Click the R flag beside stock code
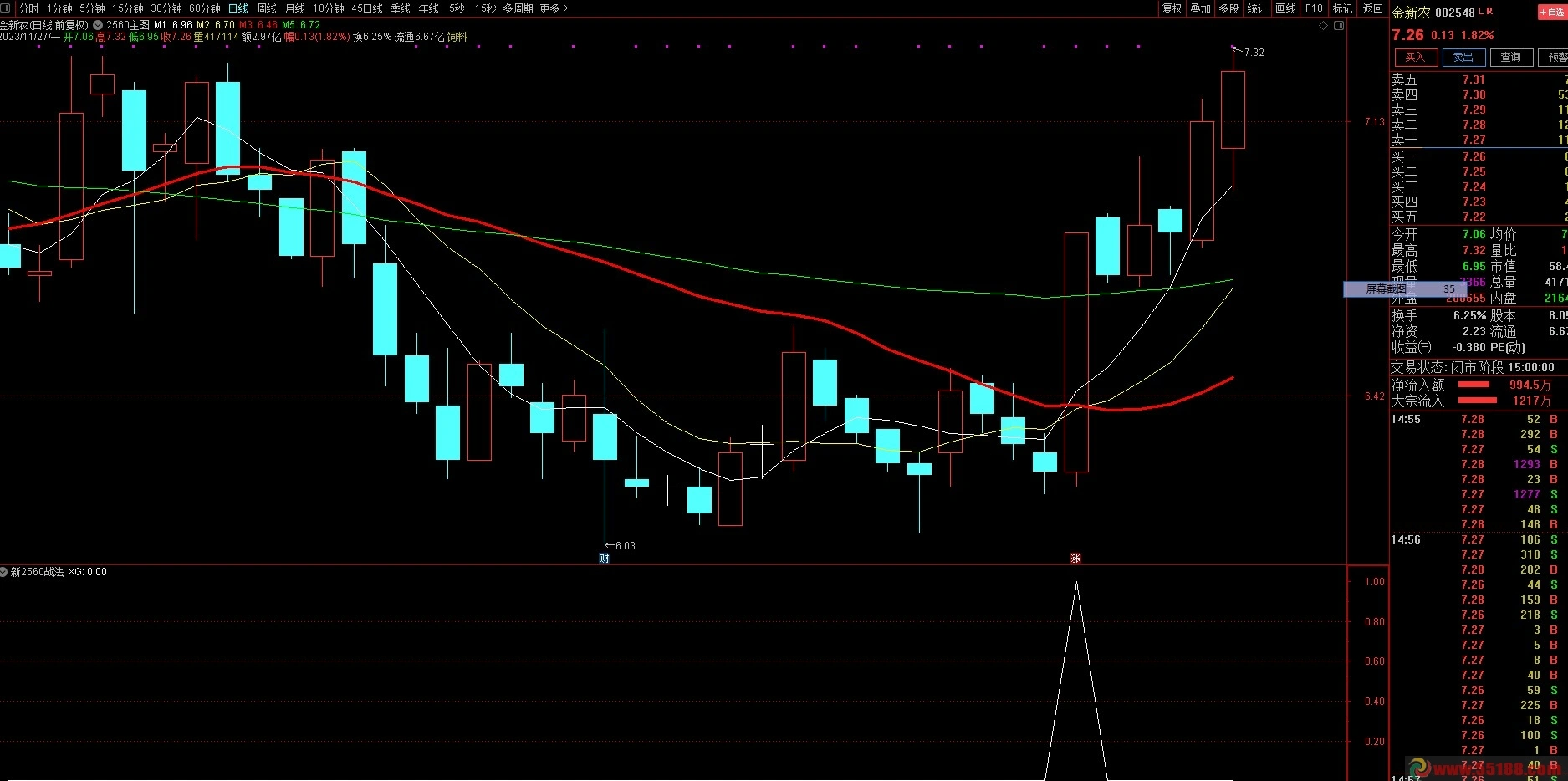The height and width of the screenshot is (781, 1568). point(1489,12)
